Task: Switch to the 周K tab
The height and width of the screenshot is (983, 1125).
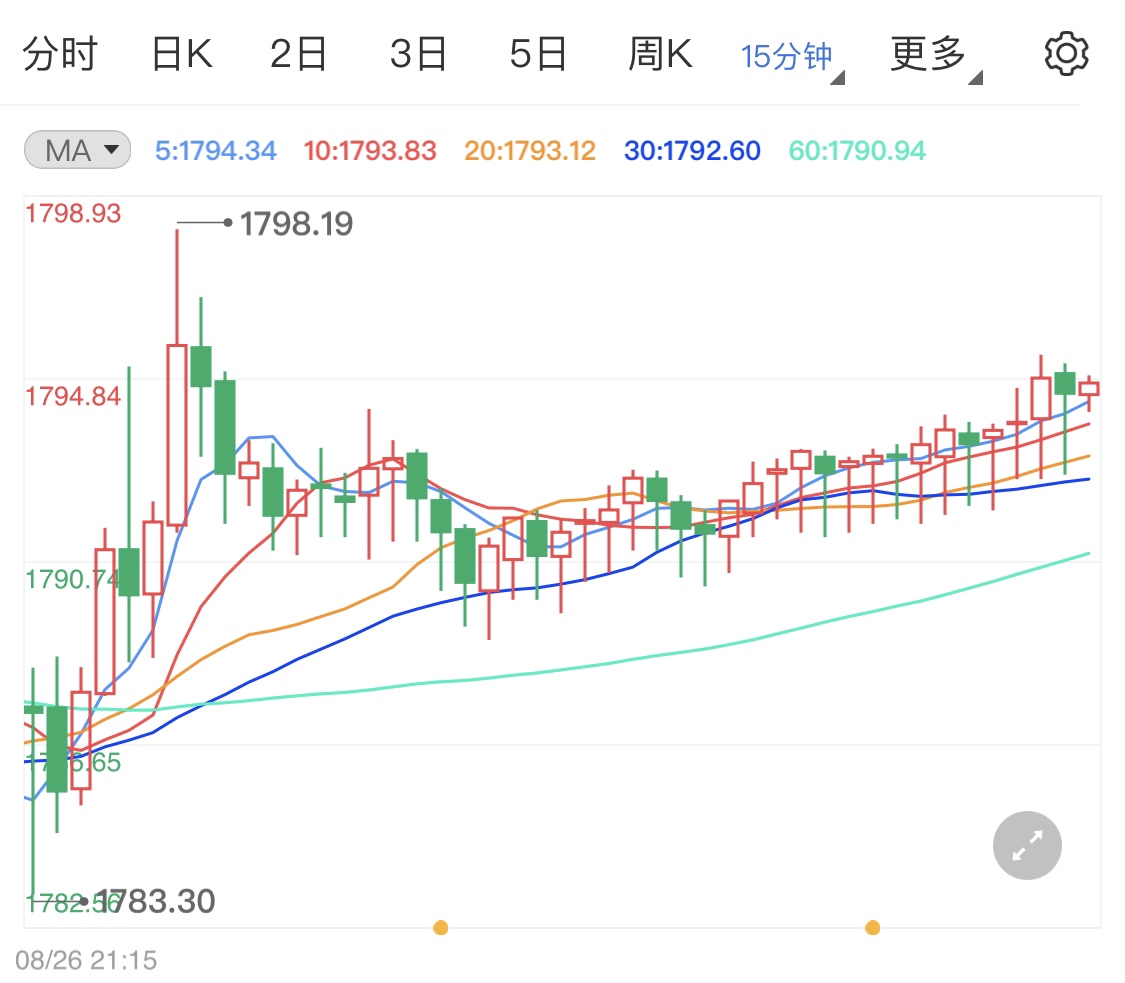Action: coord(660,55)
